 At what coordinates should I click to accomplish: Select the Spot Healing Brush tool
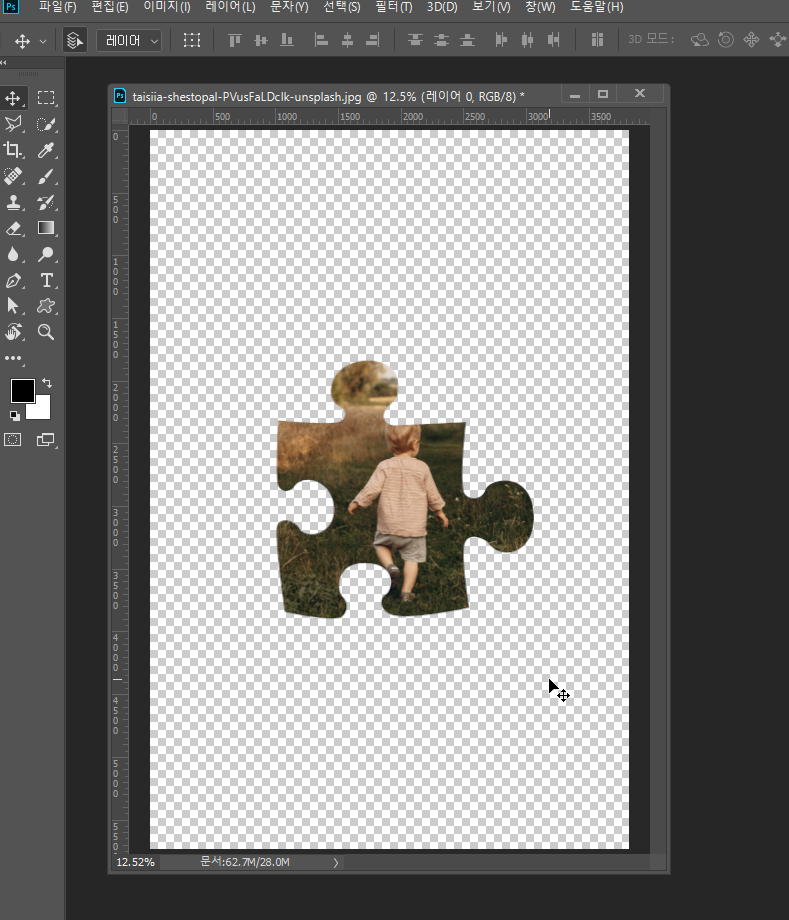[13, 176]
